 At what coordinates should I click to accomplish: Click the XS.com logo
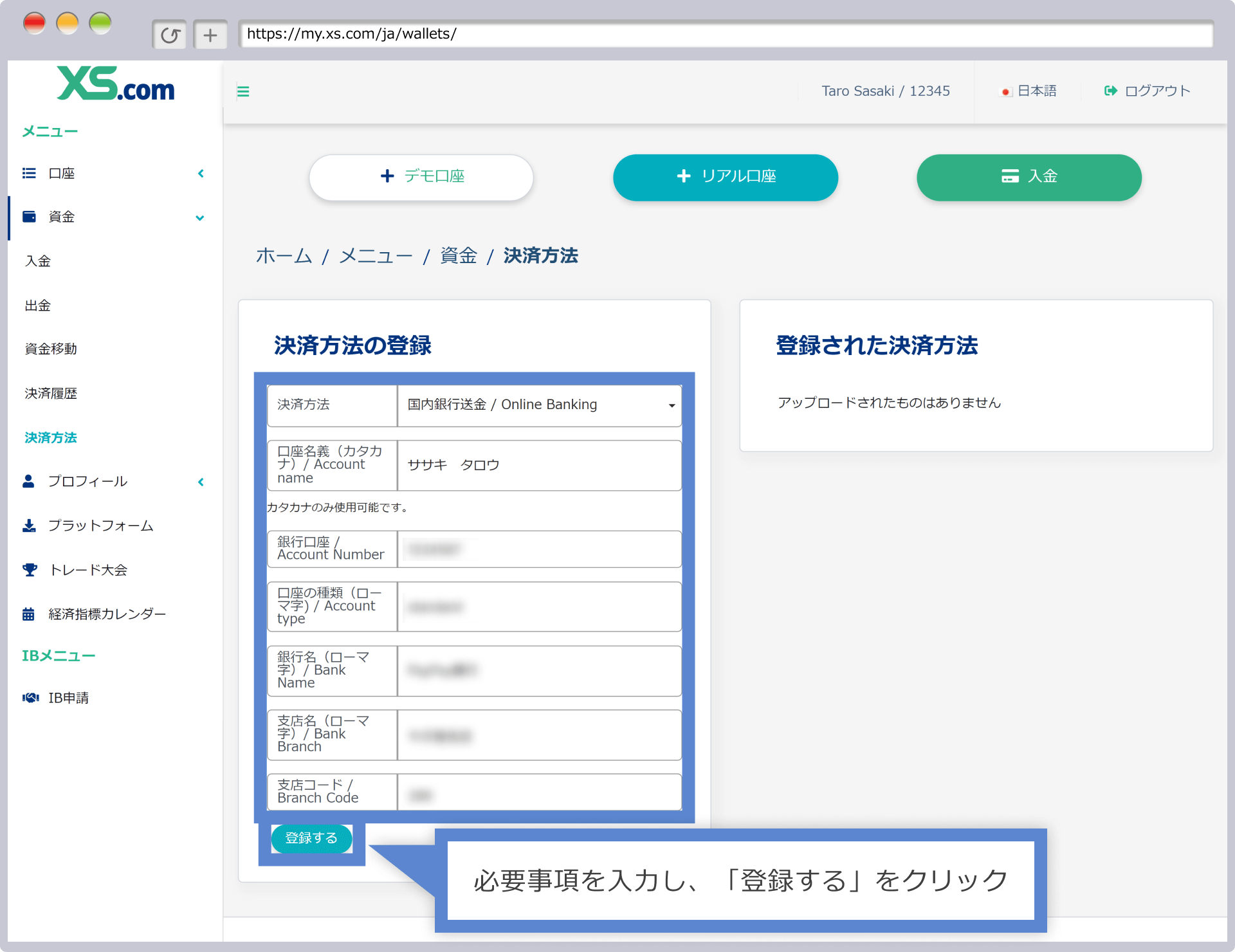[x=116, y=84]
